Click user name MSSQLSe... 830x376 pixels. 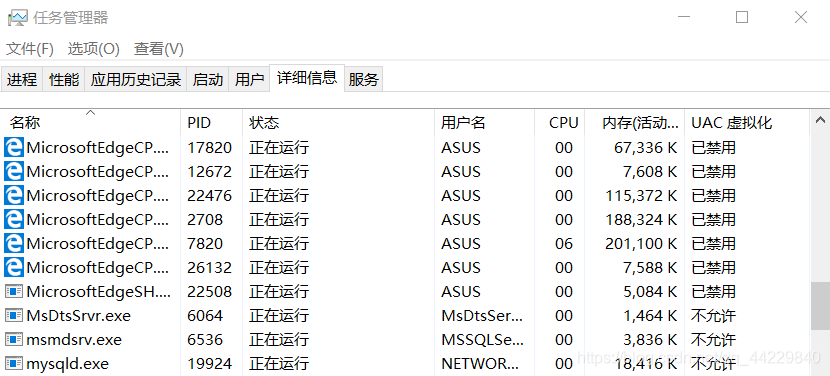pos(482,340)
